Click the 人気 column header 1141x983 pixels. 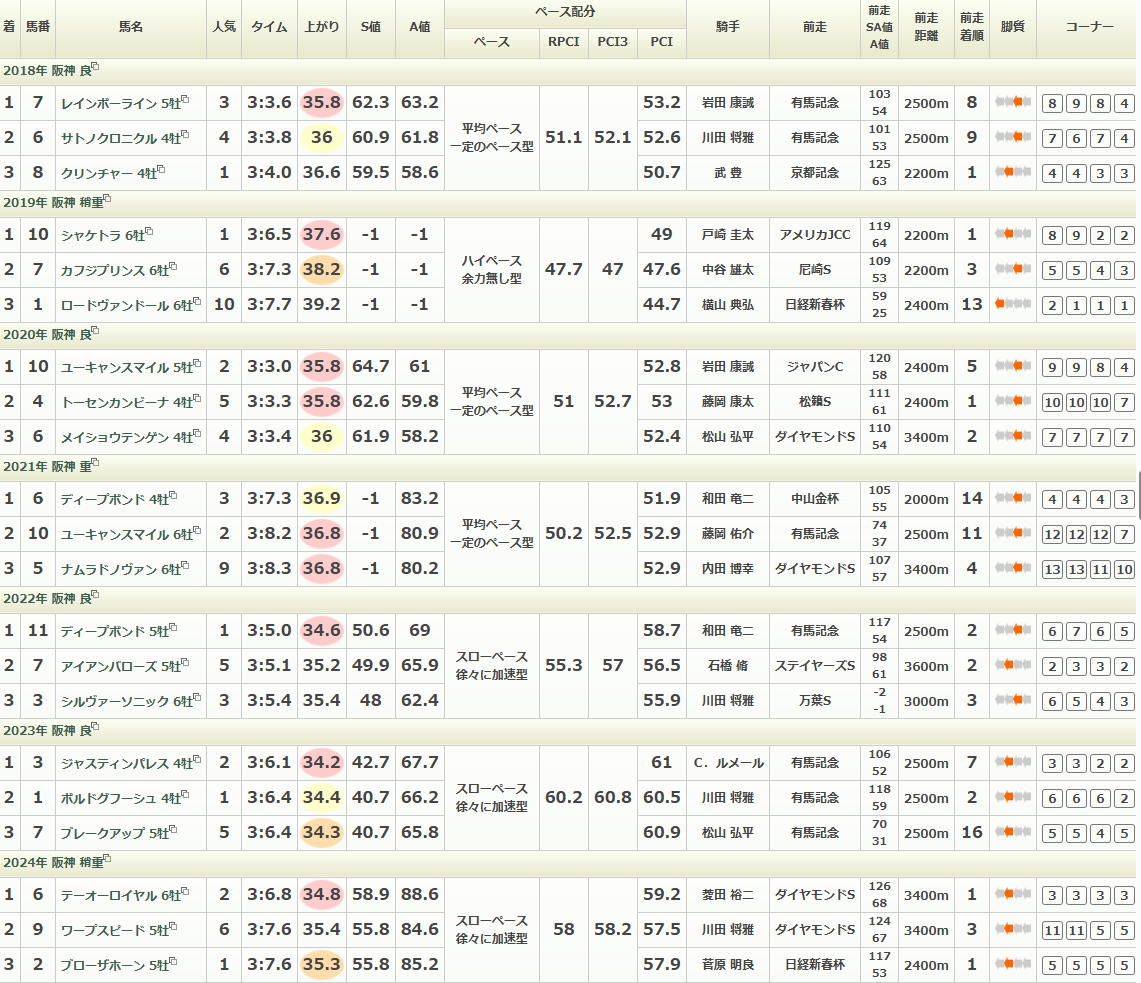(224, 27)
